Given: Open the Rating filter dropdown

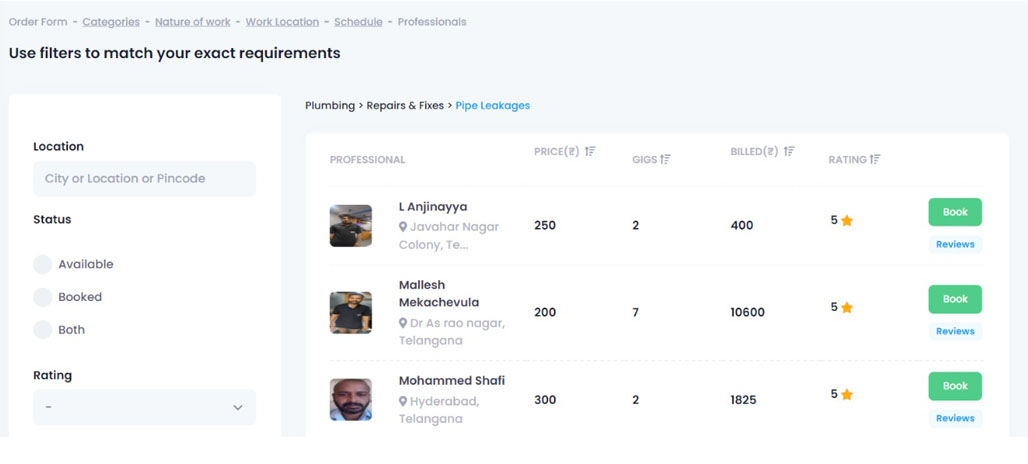Looking at the screenshot, I should 144,407.
